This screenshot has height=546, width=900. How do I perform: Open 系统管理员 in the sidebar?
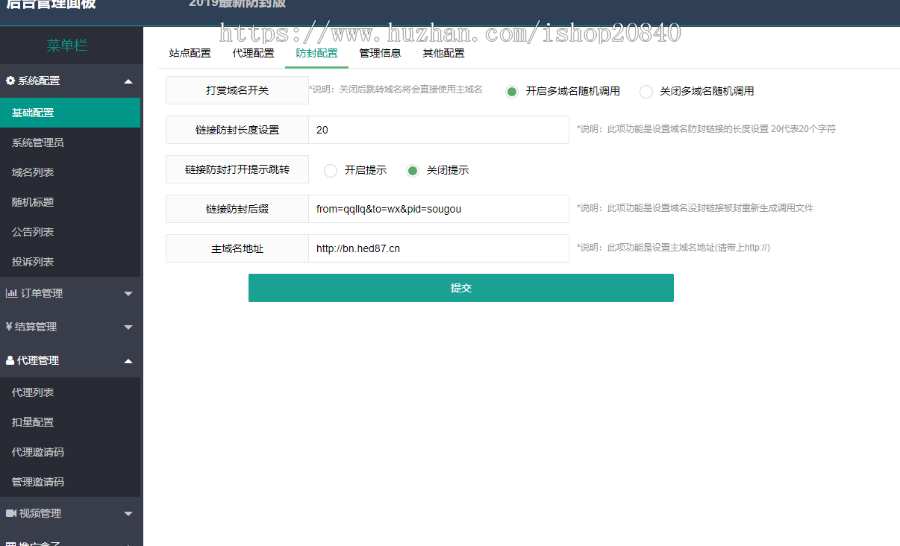point(70,142)
